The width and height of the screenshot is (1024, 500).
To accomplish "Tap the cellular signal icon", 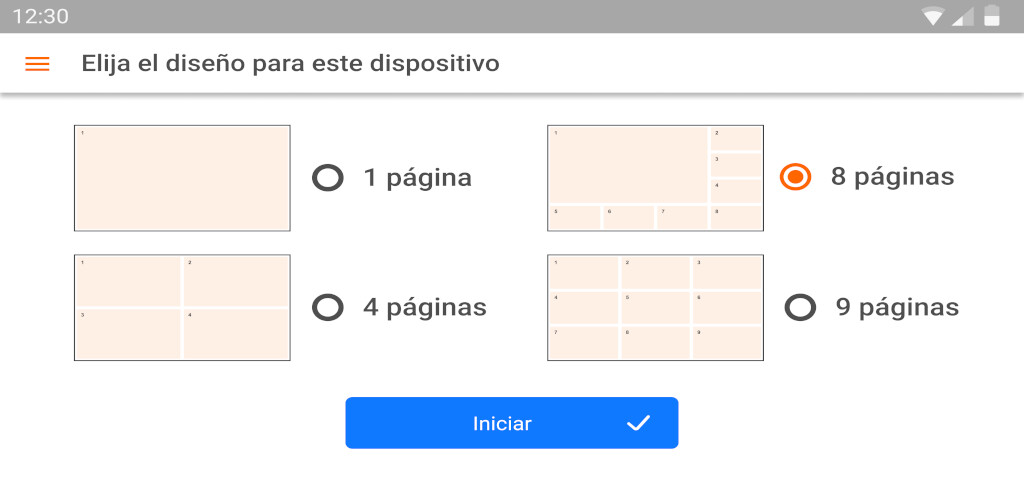I will pos(962,16).
